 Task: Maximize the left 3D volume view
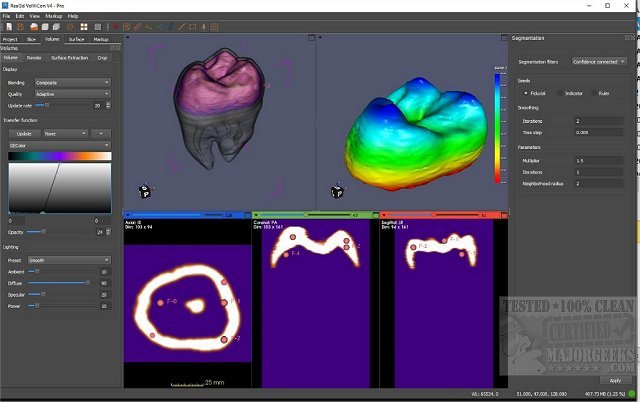pos(311,38)
